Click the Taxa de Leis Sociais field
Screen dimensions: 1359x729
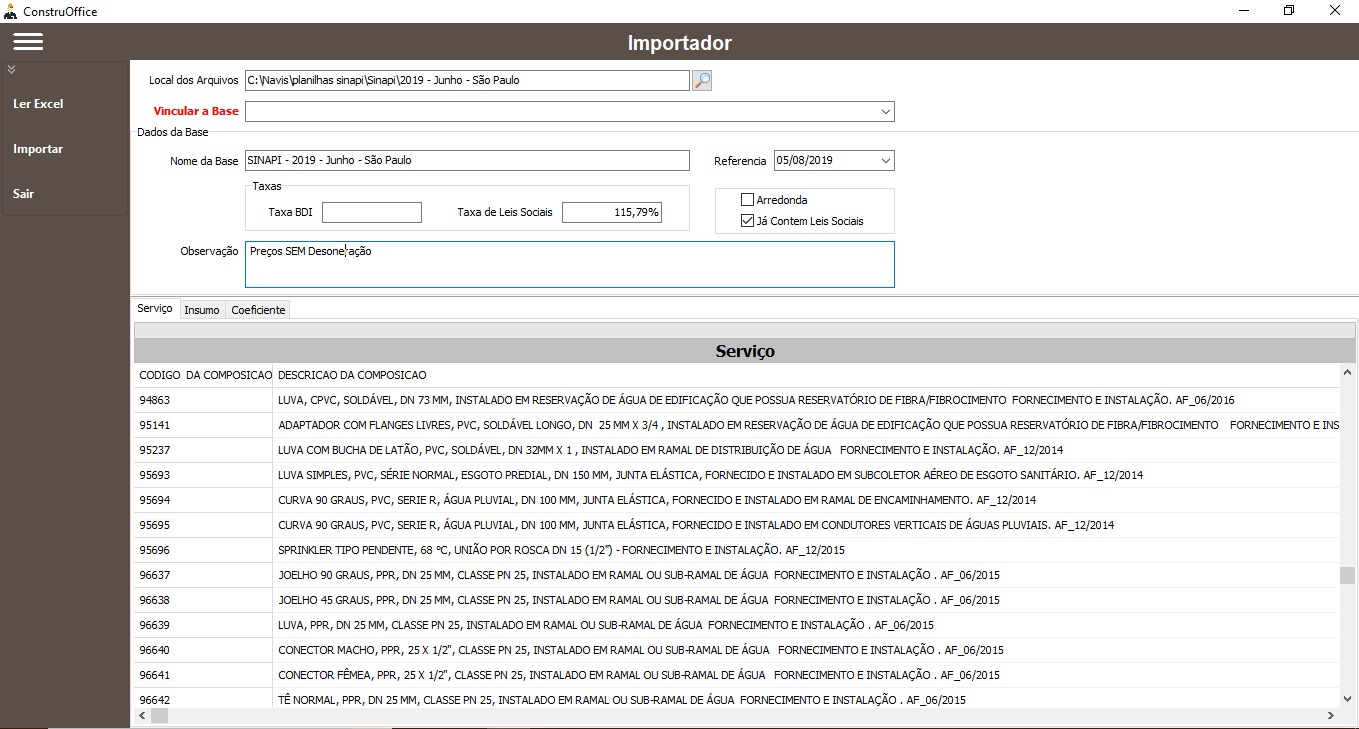[x=612, y=212]
